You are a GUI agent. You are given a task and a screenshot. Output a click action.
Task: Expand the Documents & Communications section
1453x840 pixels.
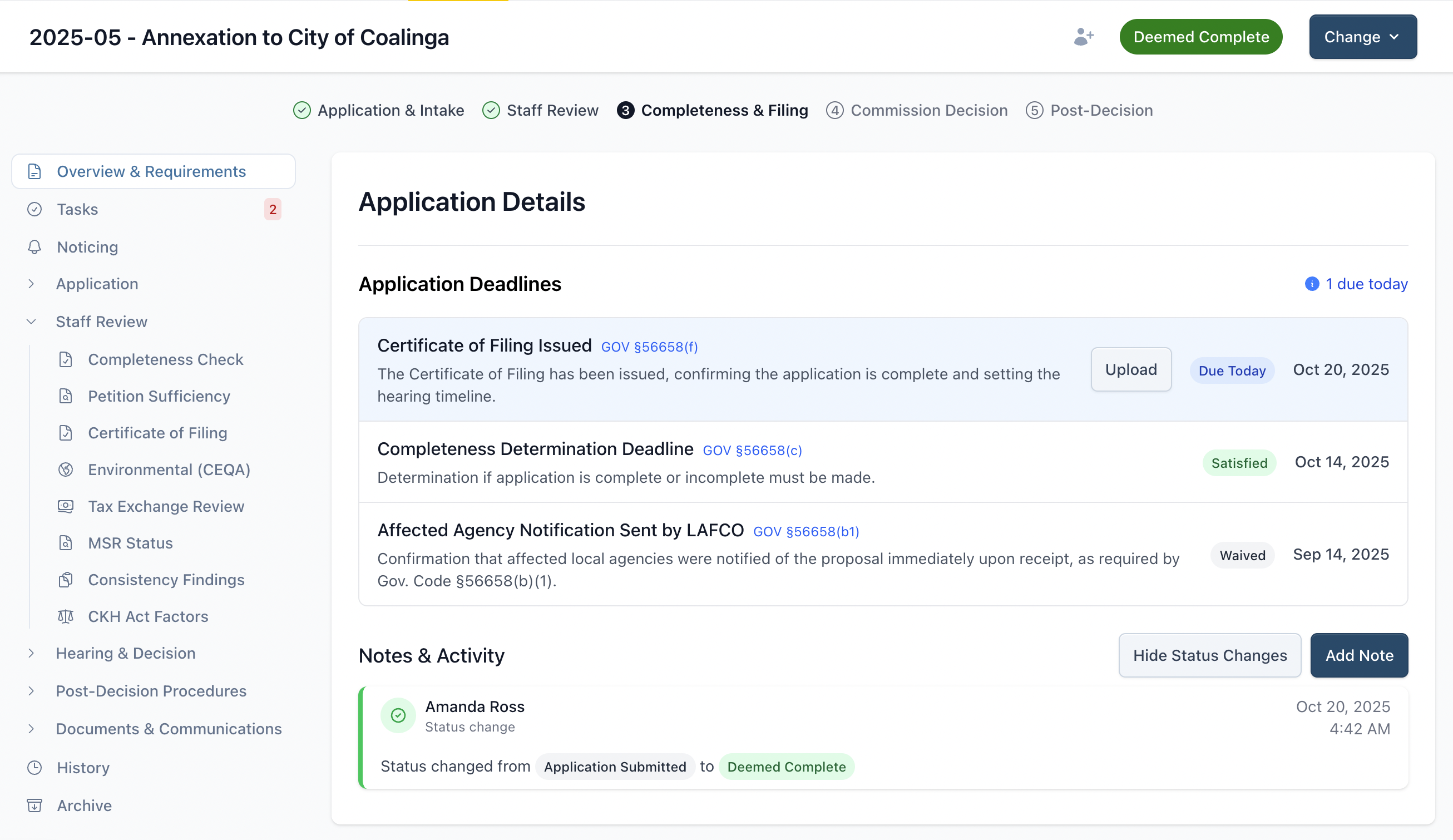pyautogui.click(x=31, y=729)
